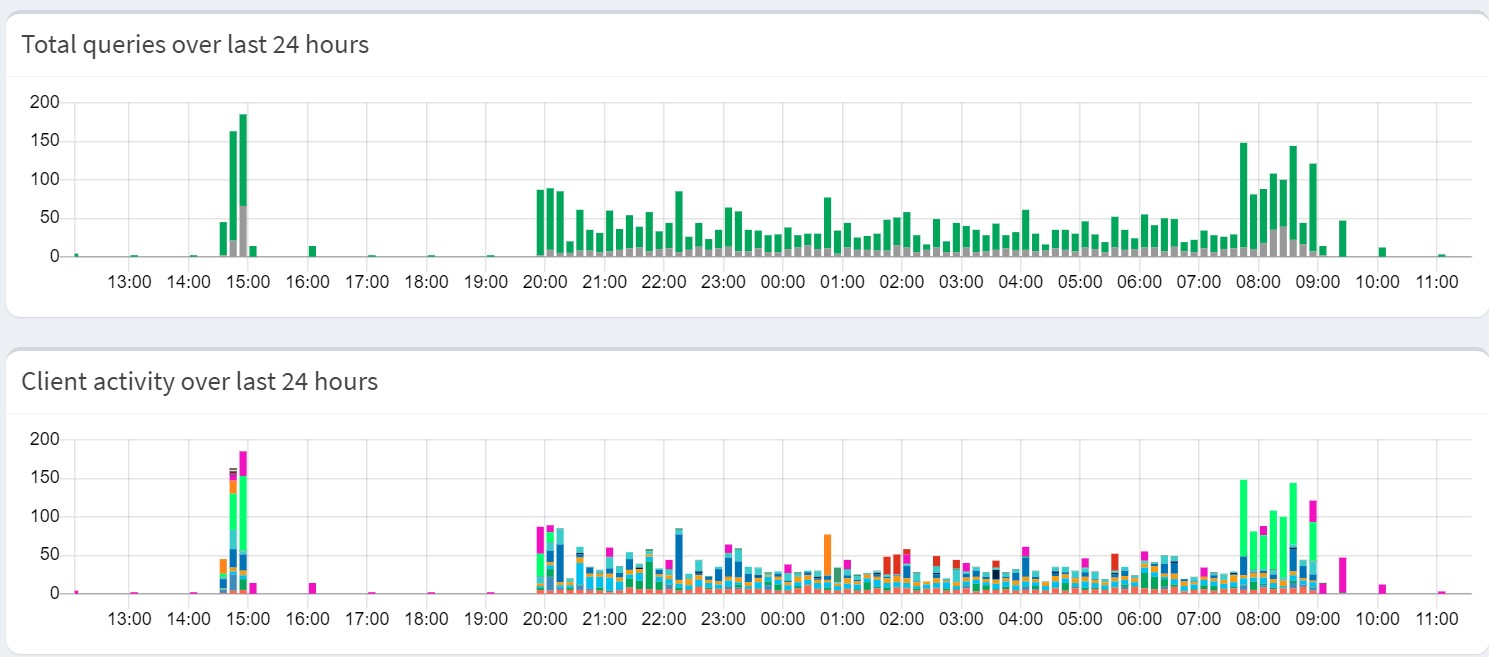Image resolution: width=1489 pixels, height=657 pixels.
Task: Click the magenta 10:00 bar in Client activity chart
Action: (x=1382, y=589)
